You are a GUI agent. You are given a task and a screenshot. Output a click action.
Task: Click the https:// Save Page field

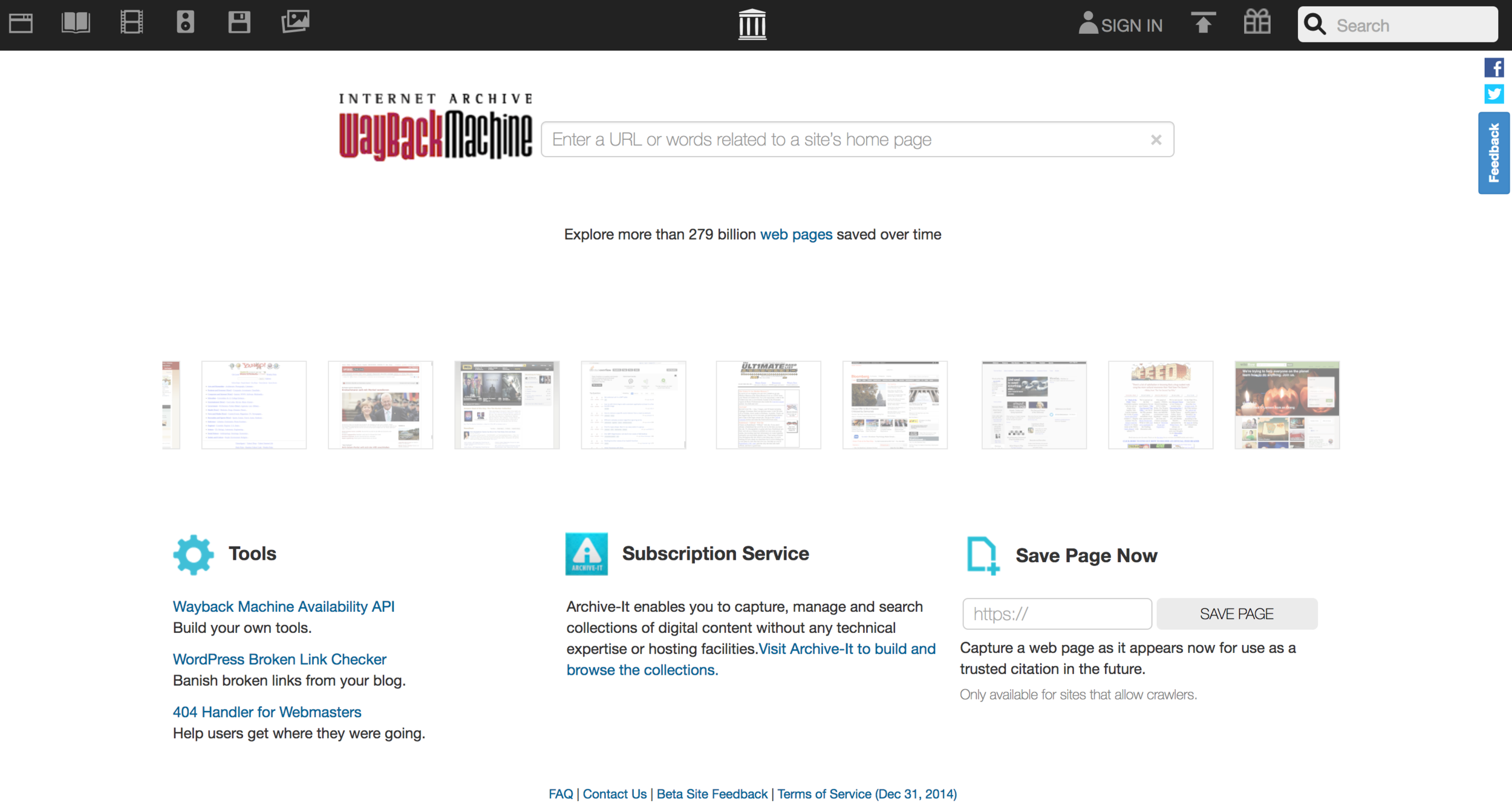[x=1057, y=614]
